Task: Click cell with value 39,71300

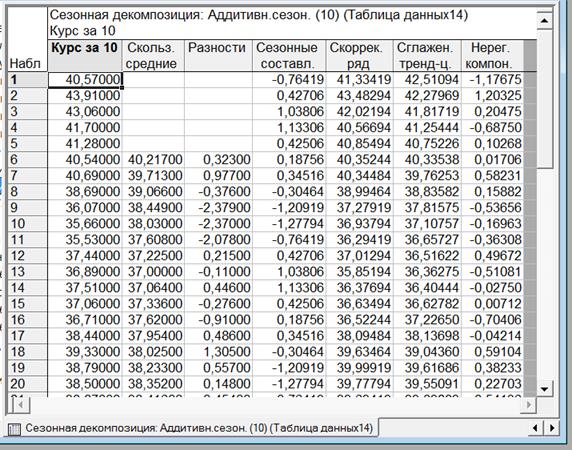Action: (x=153, y=175)
